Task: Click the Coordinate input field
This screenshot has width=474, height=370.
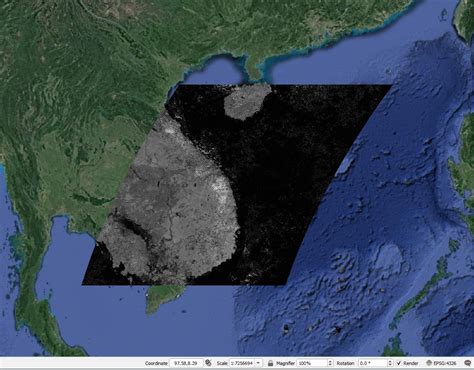Action: pos(186,363)
